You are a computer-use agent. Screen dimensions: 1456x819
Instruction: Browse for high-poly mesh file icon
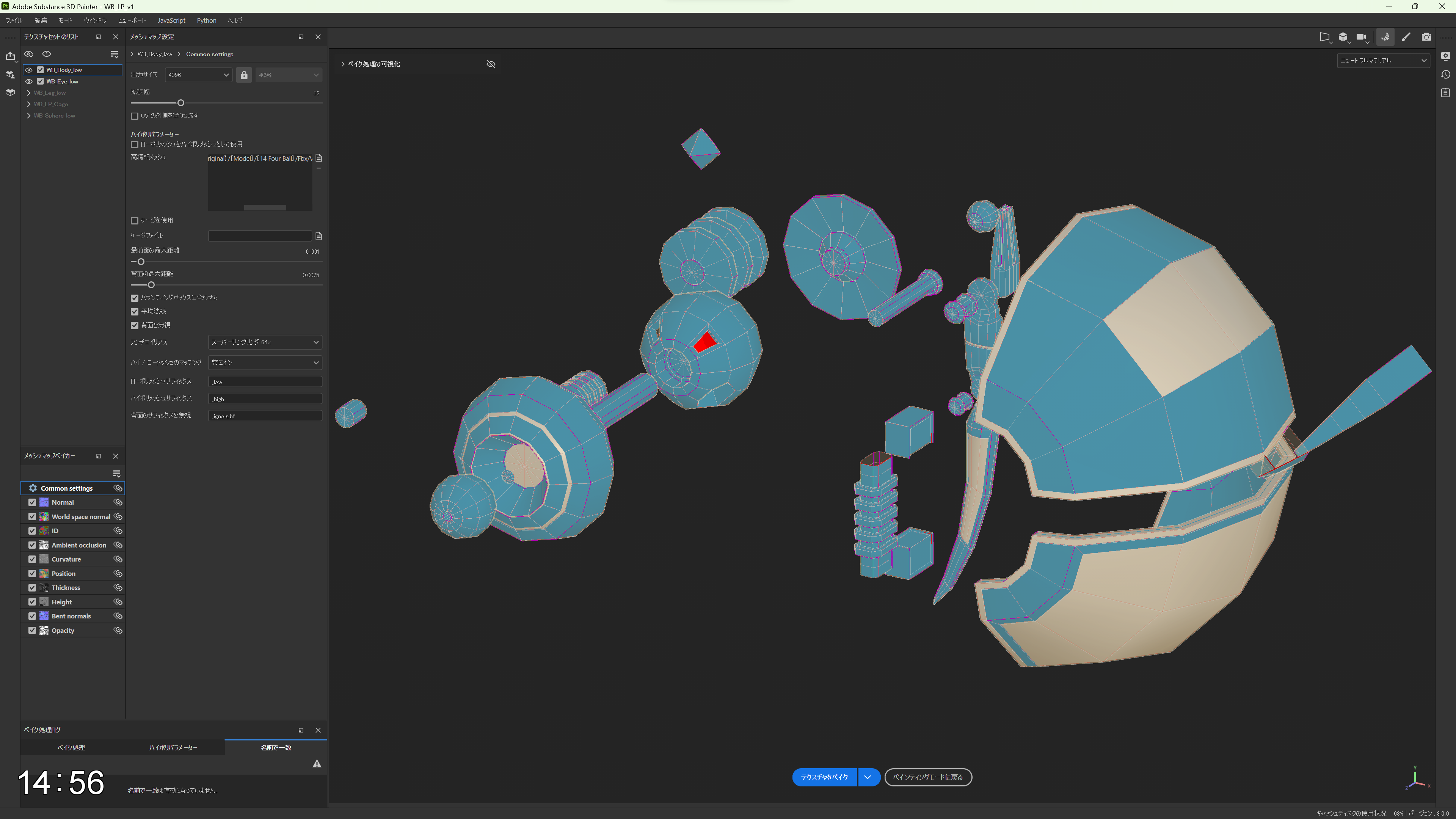(x=319, y=158)
